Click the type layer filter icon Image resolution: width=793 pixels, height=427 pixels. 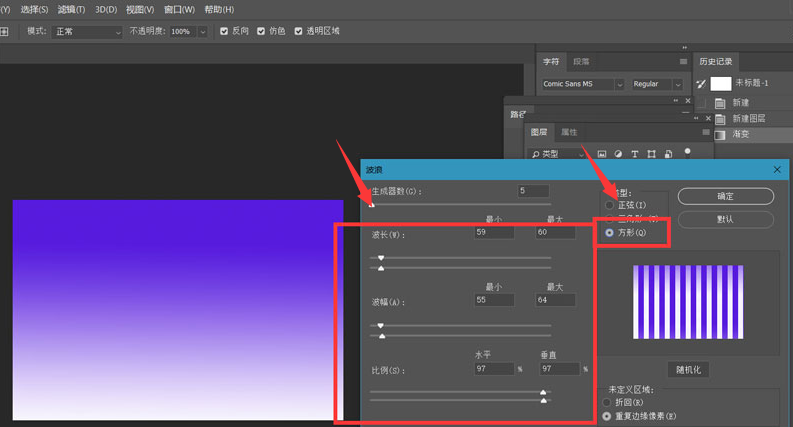[635, 154]
